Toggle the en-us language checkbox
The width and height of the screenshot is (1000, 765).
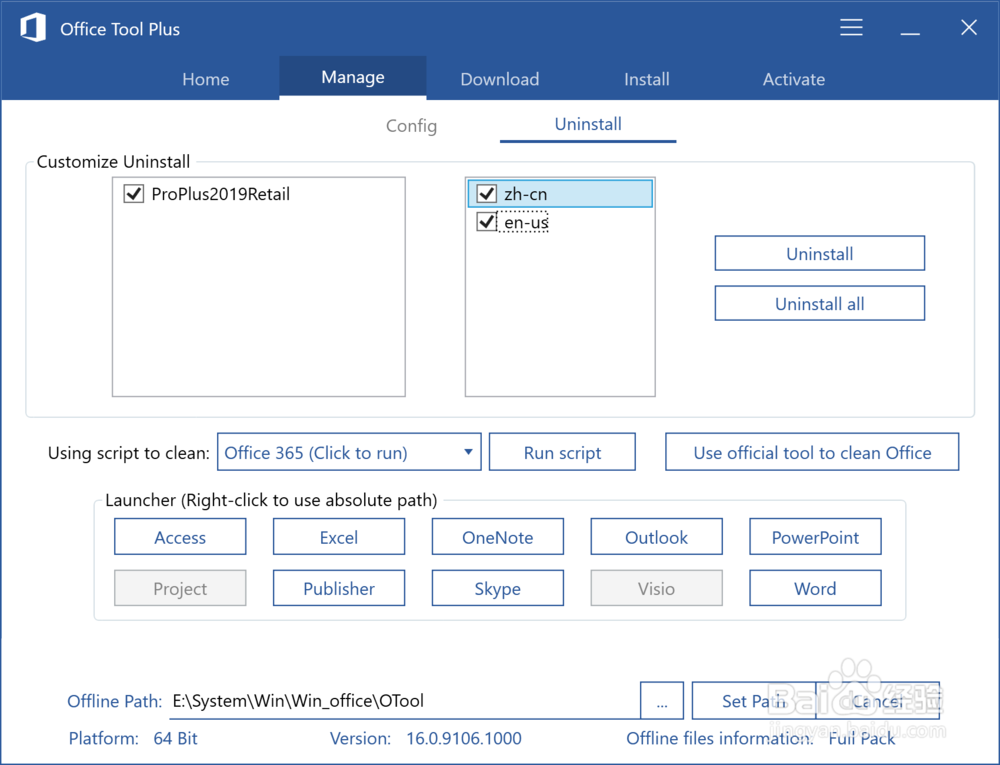pos(487,222)
